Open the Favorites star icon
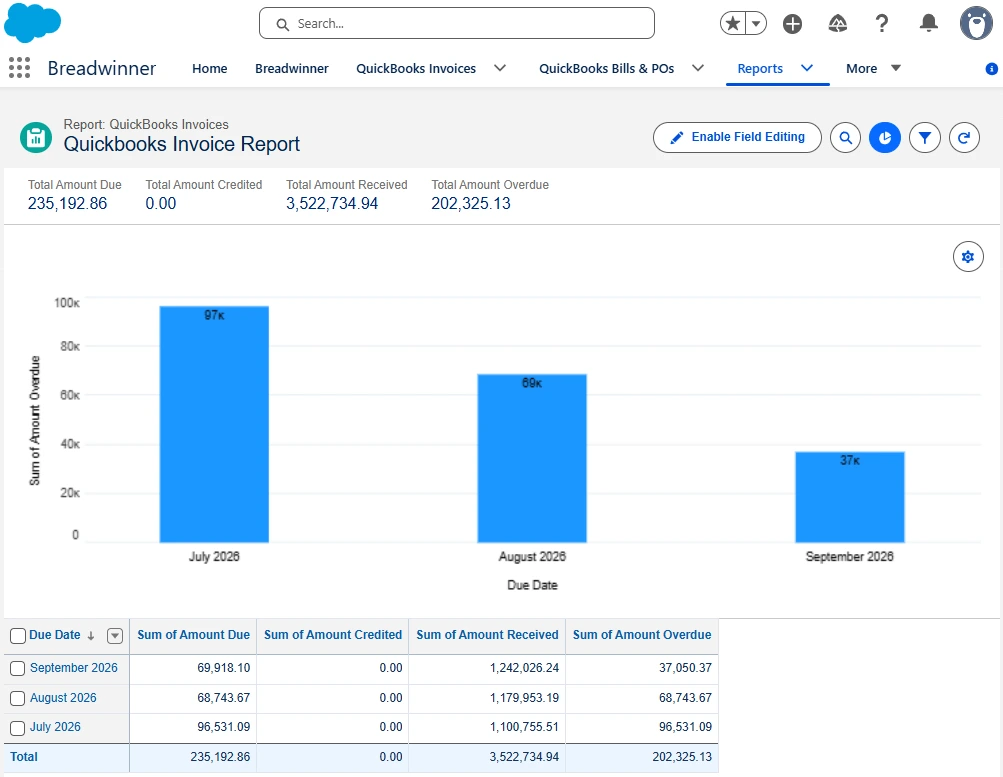The image size is (1003, 777). point(733,24)
